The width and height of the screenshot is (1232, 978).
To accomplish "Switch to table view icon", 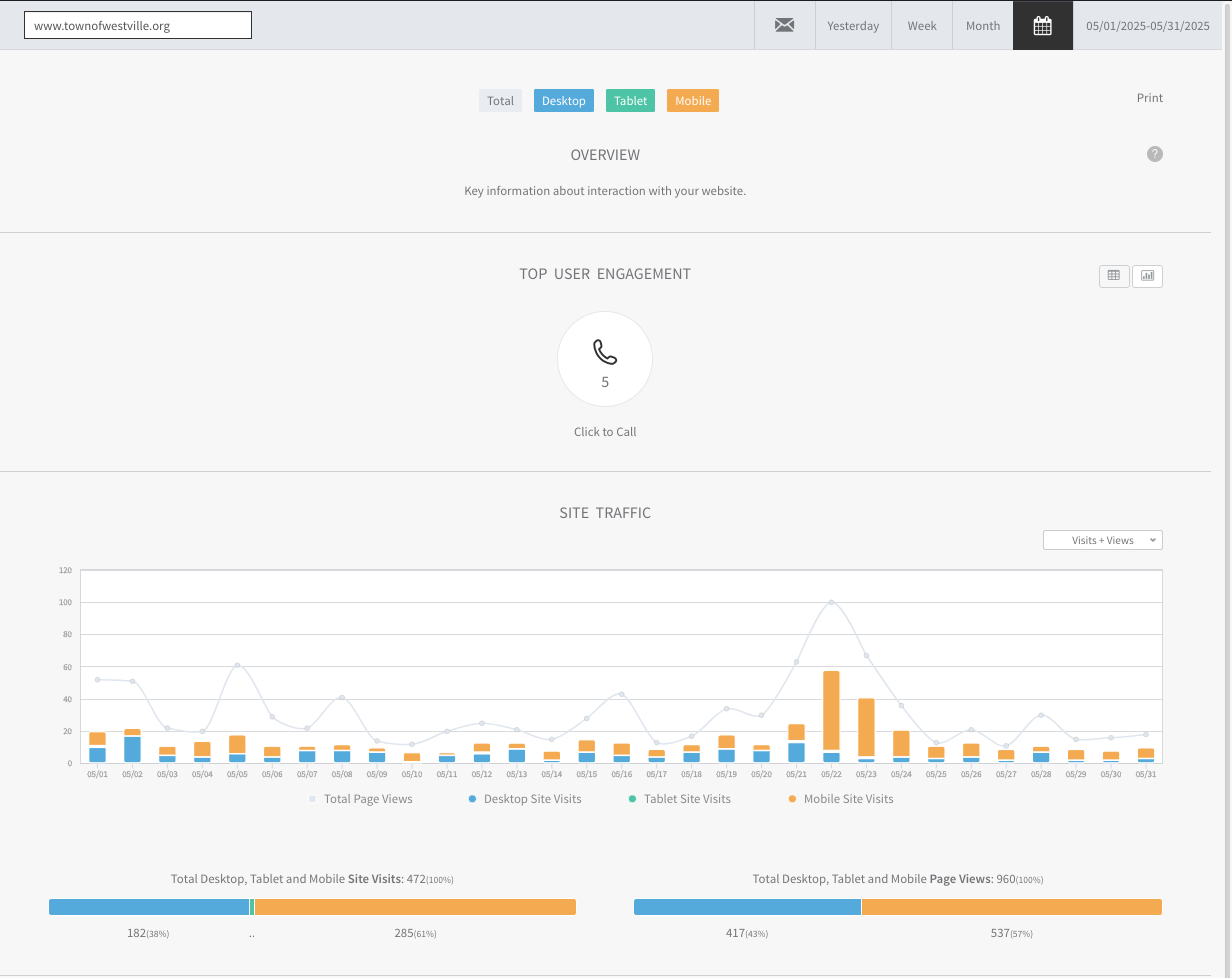I will click(x=1114, y=276).
